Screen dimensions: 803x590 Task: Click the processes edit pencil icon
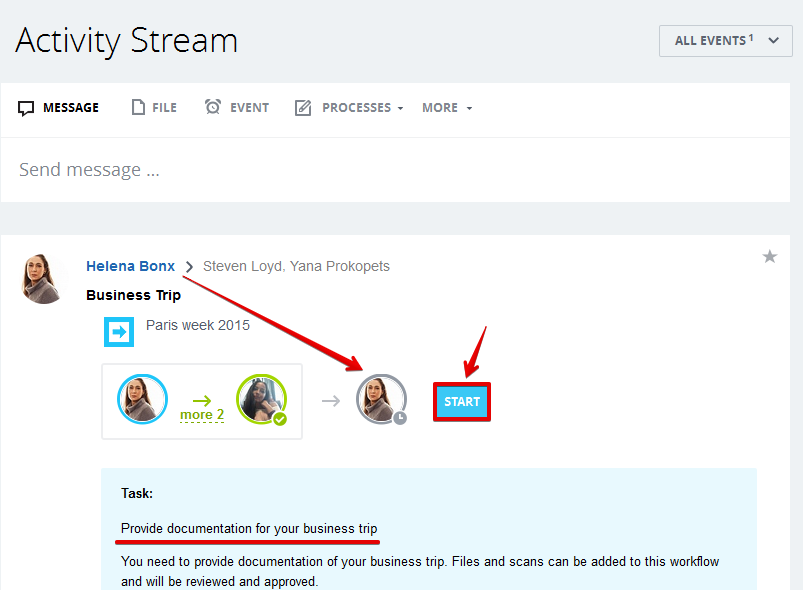coord(303,108)
